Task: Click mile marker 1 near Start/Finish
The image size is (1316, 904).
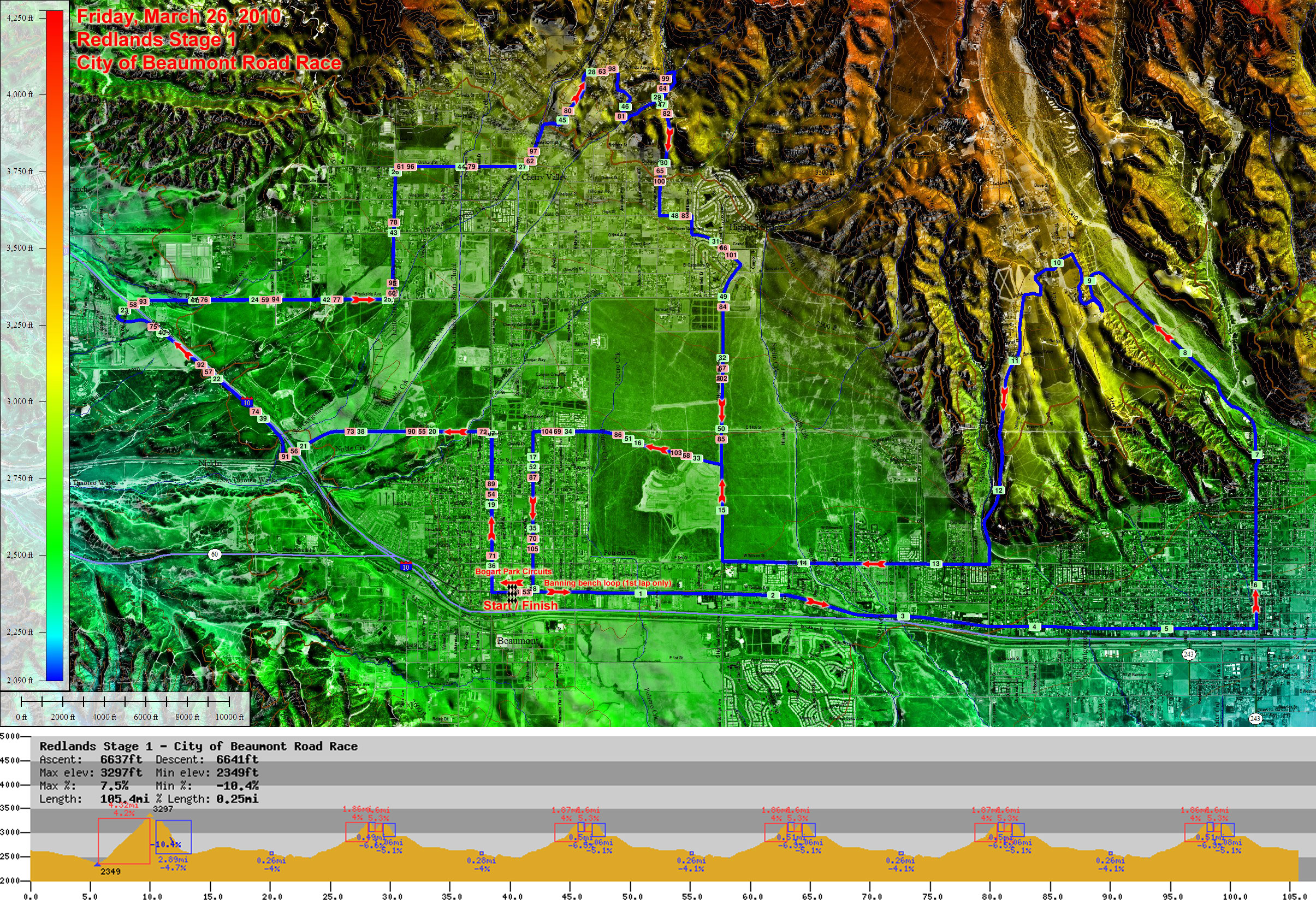Action: point(640,594)
